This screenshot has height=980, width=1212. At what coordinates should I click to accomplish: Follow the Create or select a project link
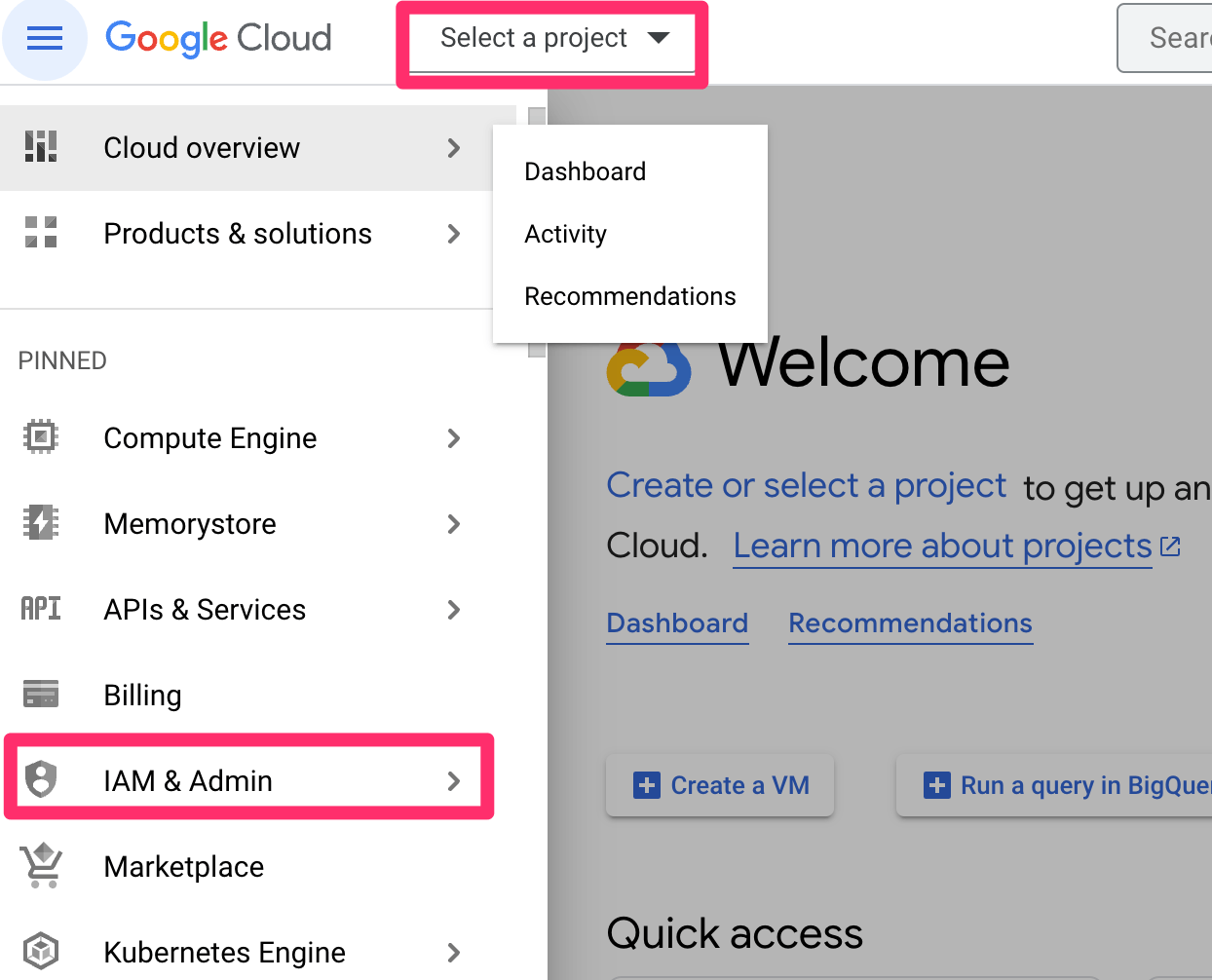[x=807, y=485]
